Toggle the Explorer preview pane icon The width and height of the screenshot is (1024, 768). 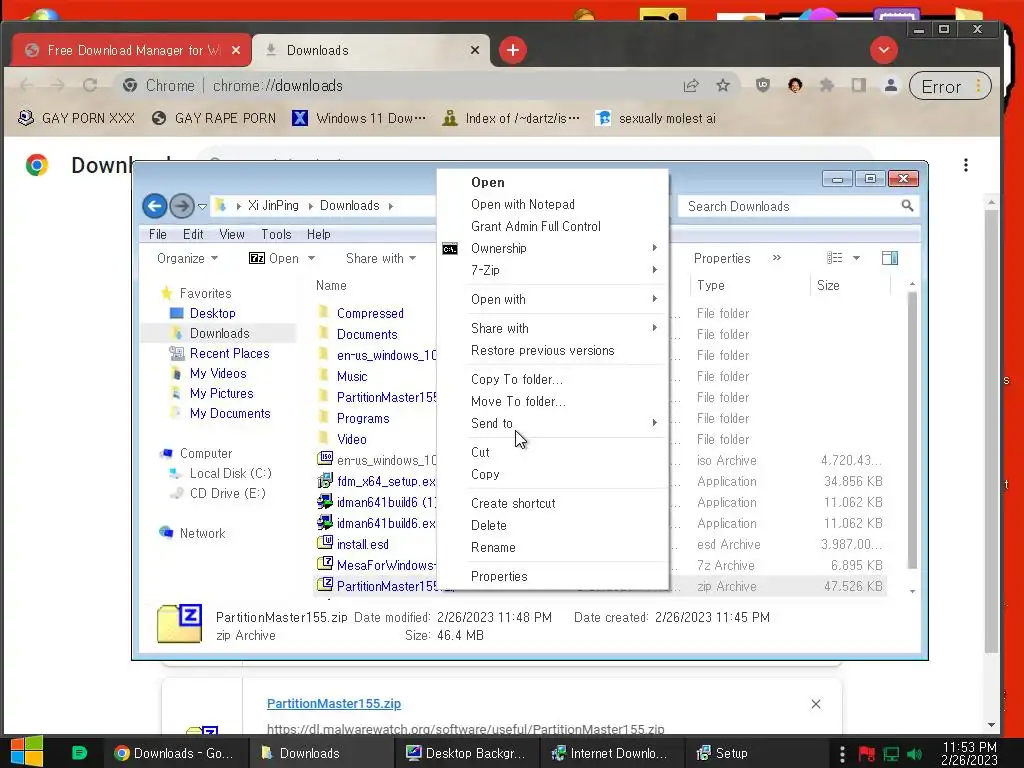(x=889, y=258)
